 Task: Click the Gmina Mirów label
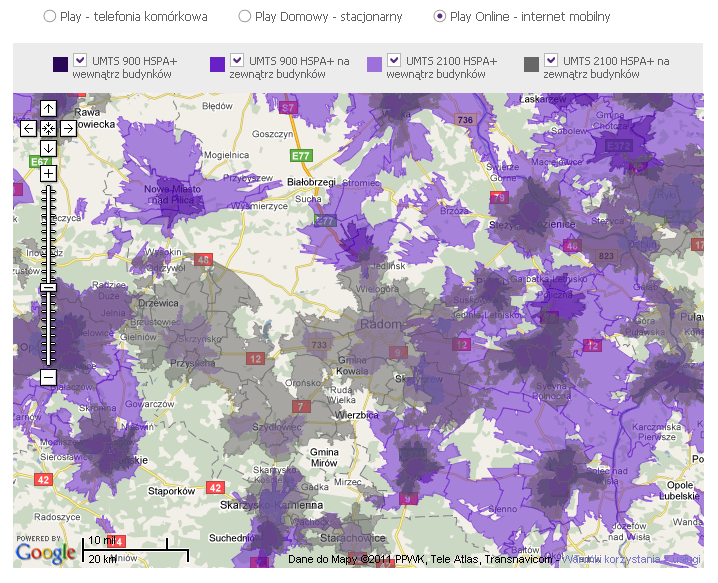point(324,458)
